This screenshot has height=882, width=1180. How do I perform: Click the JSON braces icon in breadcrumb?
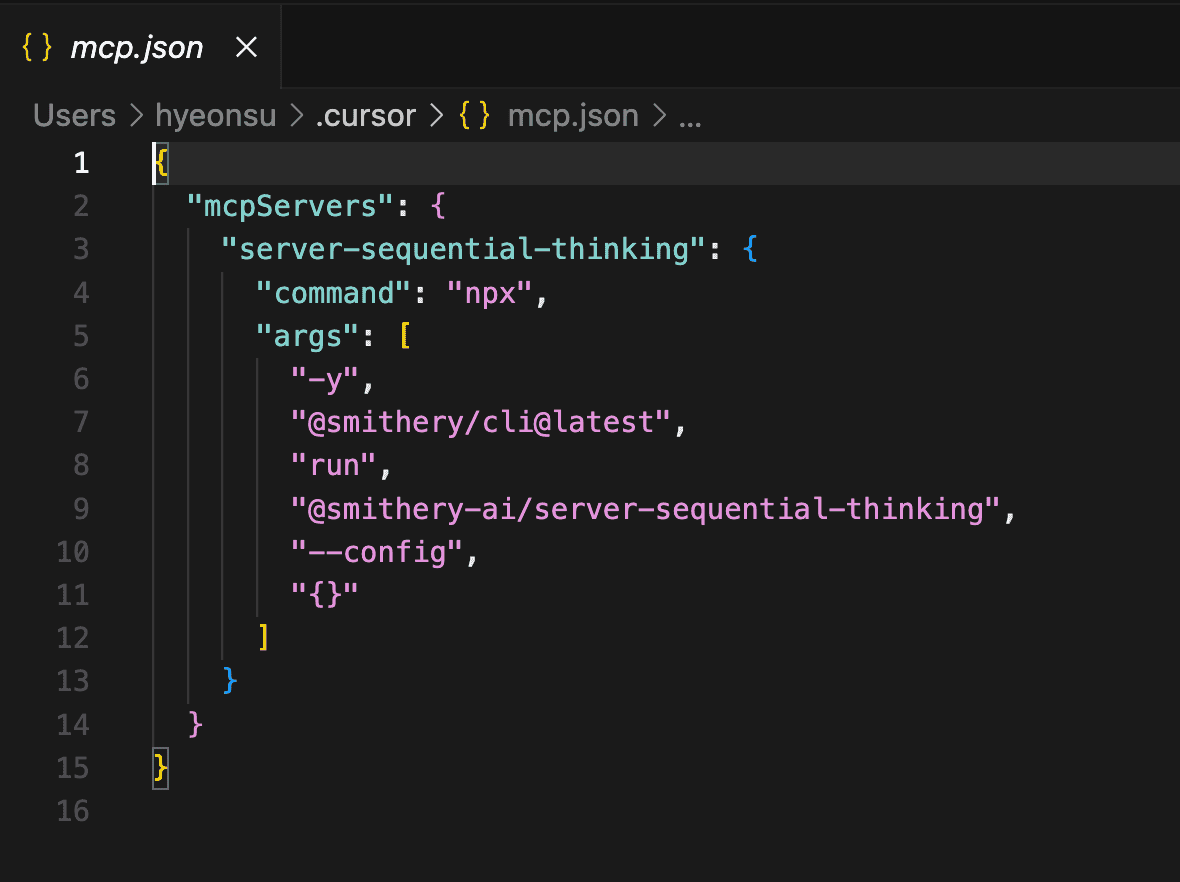(x=475, y=116)
